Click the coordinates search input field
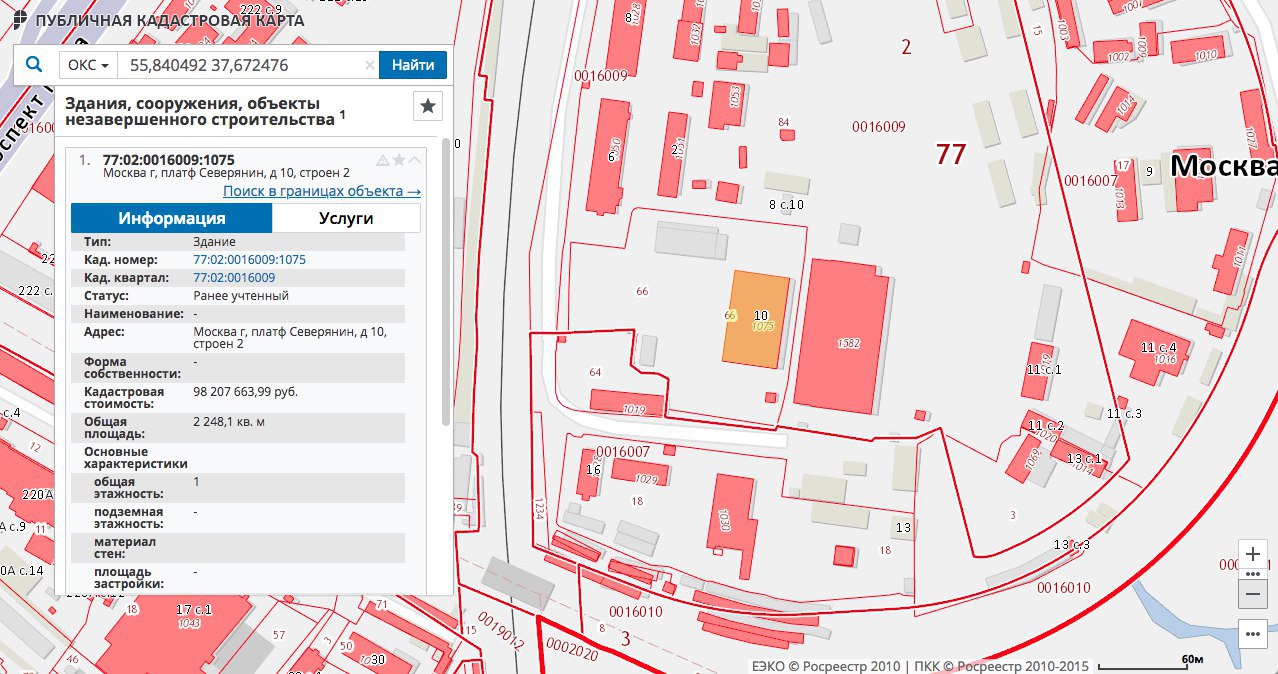This screenshot has height=674, width=1278. (240, 66)
